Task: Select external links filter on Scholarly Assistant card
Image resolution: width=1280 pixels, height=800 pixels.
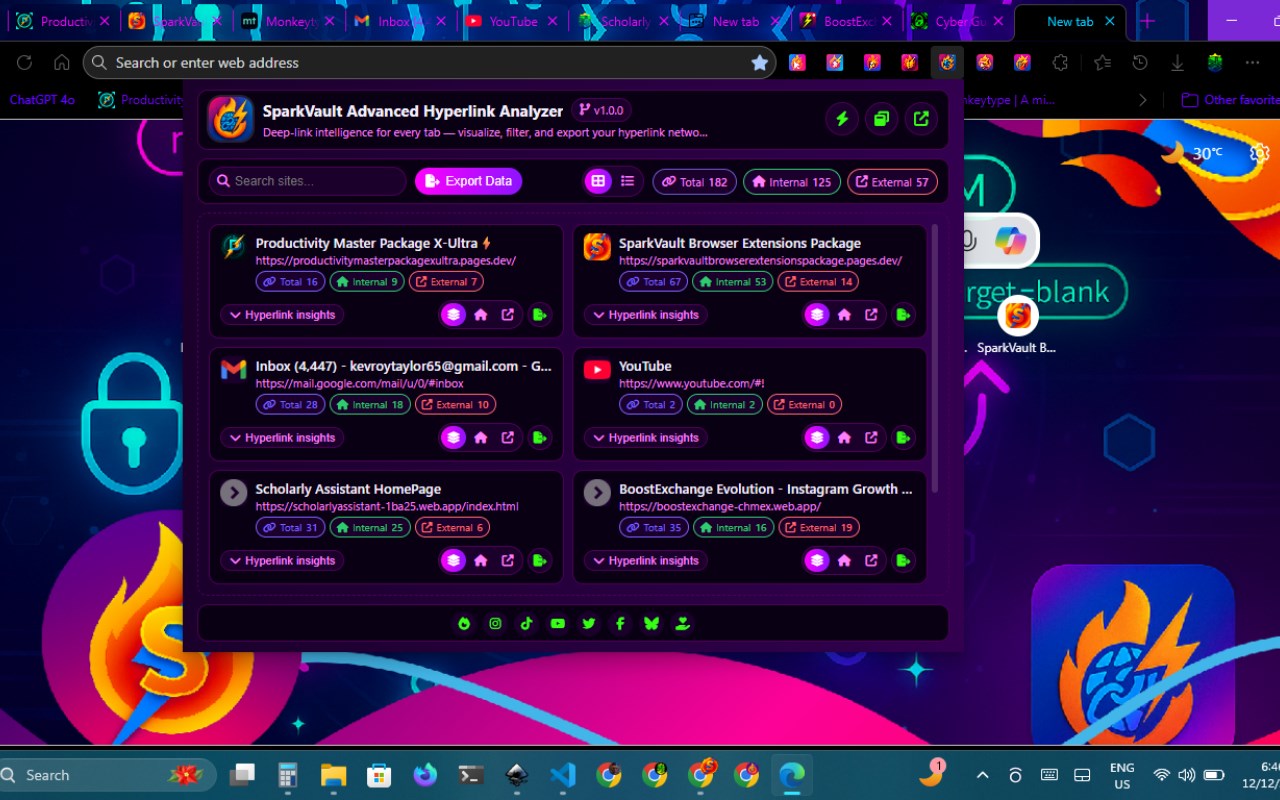Action: coord(508,561)
